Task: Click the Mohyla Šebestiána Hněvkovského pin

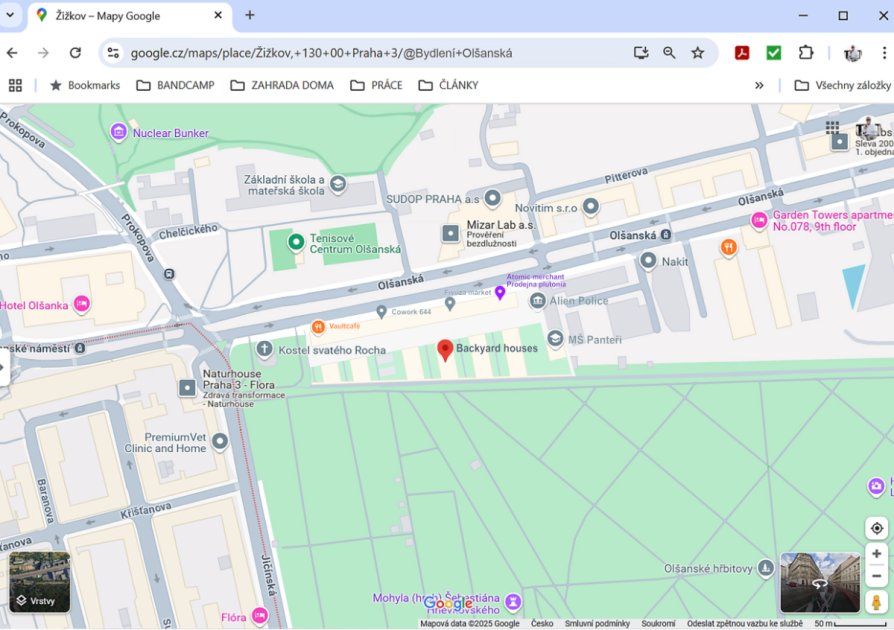Action: point(513,601)
